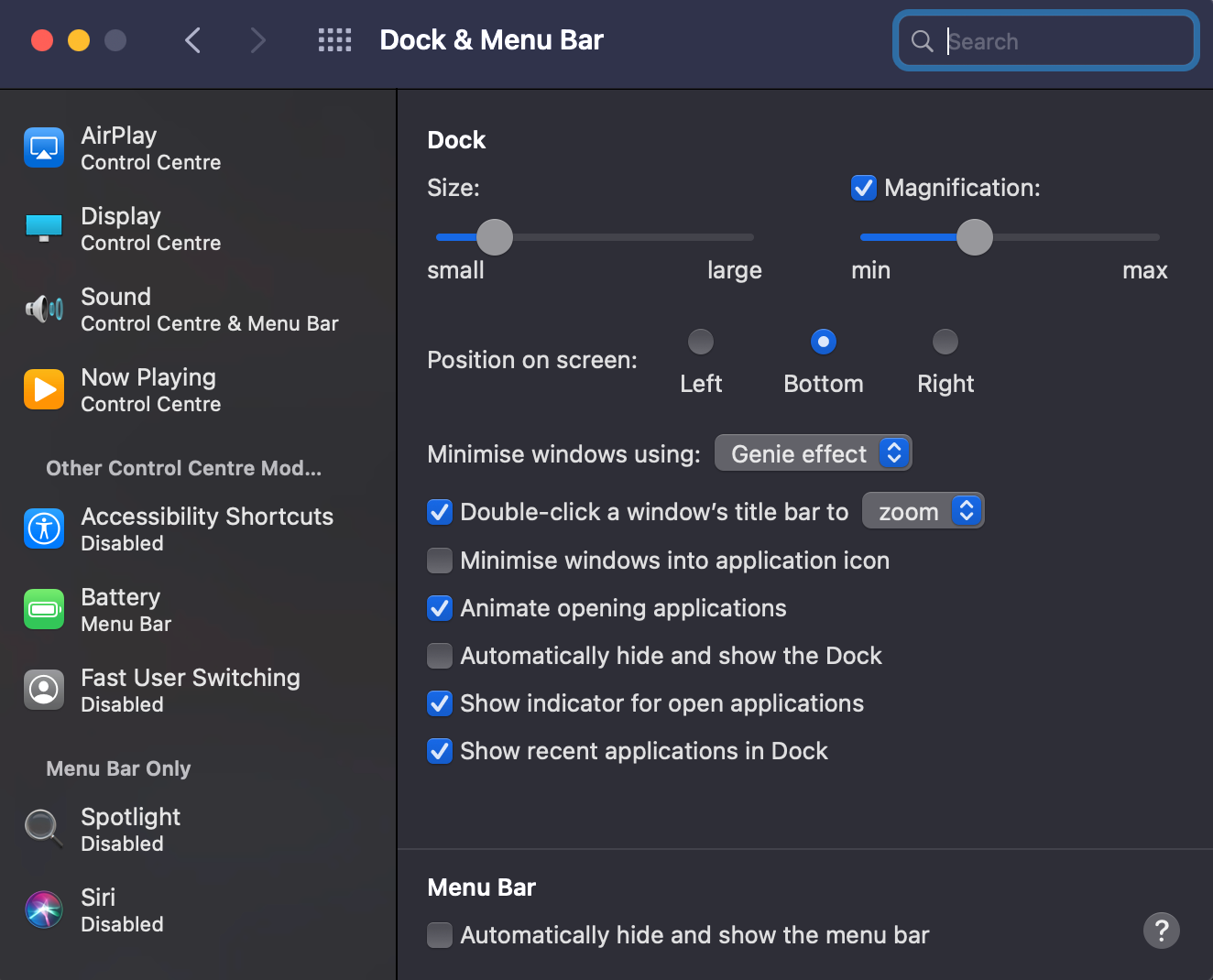Select the Display monitor icon

click(44, 228)
